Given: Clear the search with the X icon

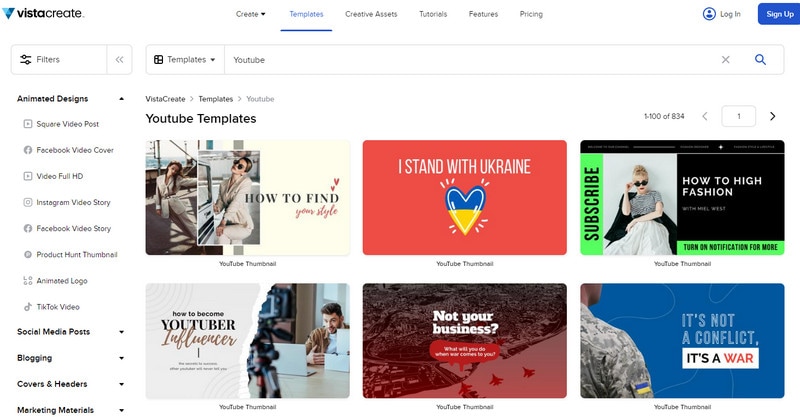Looking at the screenshot, I should pos(725,60).
